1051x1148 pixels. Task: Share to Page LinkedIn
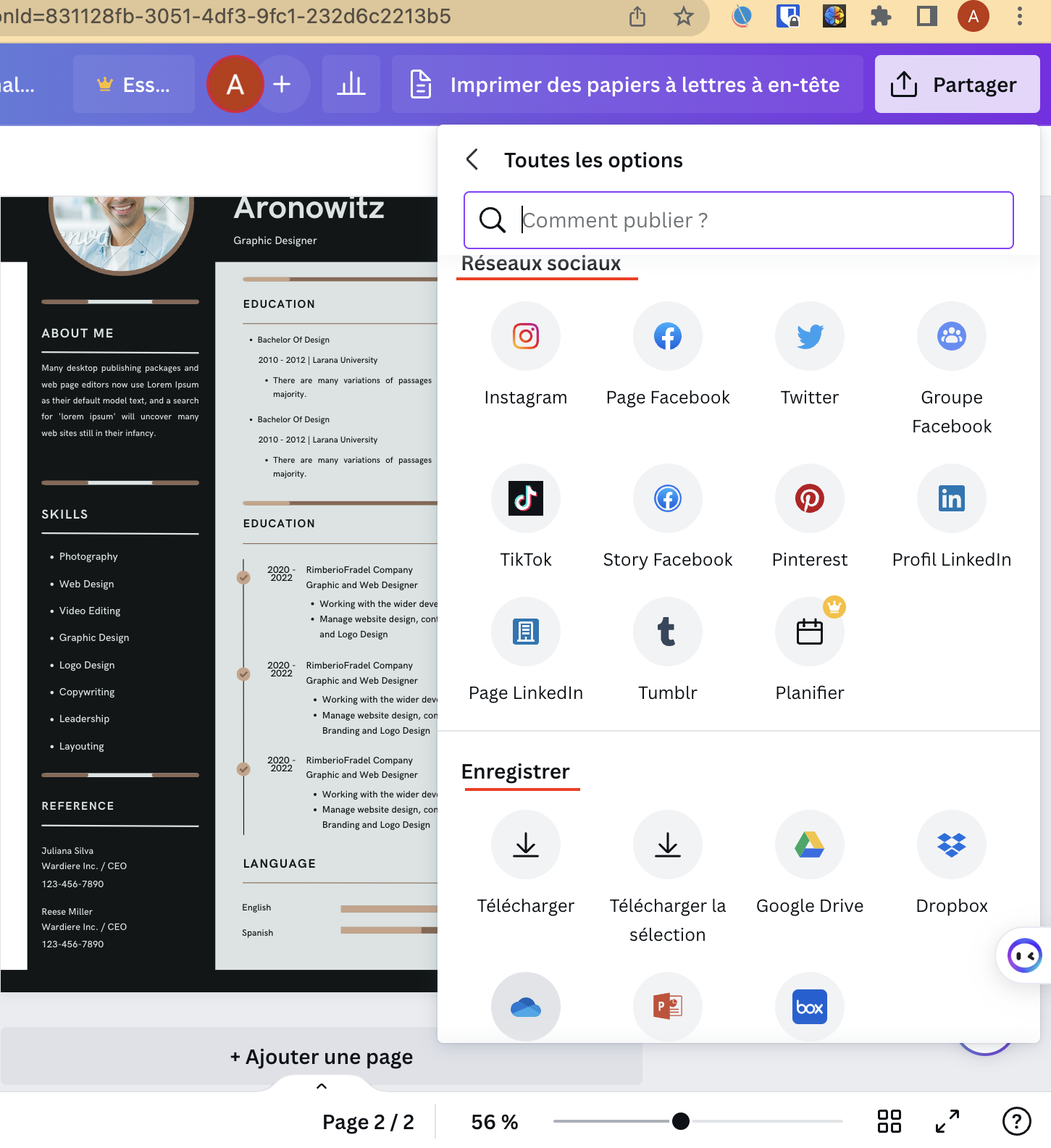[x=526, y=632]
